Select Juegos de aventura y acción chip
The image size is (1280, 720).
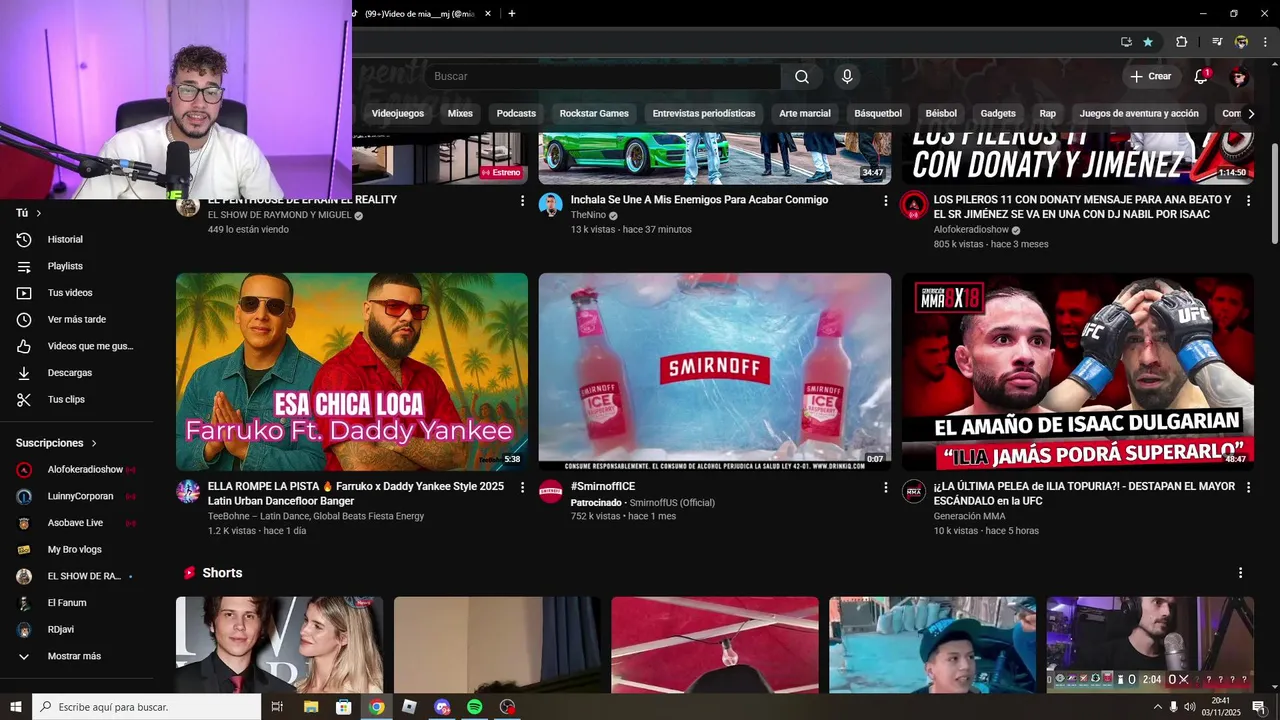tap(1139, 114)
